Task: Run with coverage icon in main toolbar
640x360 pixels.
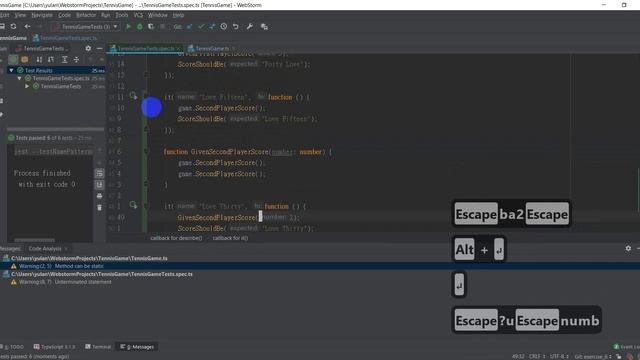Action: click(x=151, y=27)
